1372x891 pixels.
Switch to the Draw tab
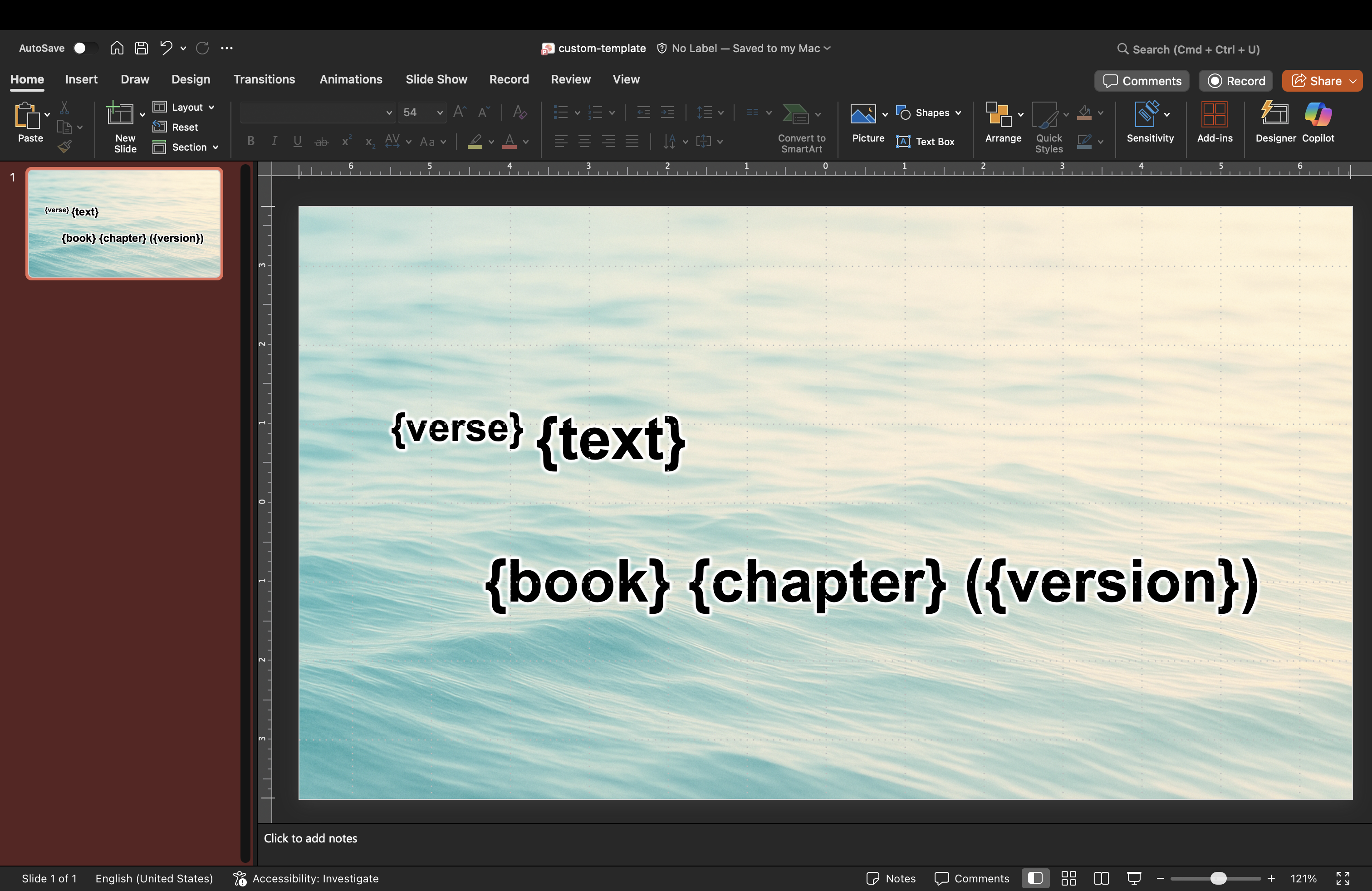point(135,79)
